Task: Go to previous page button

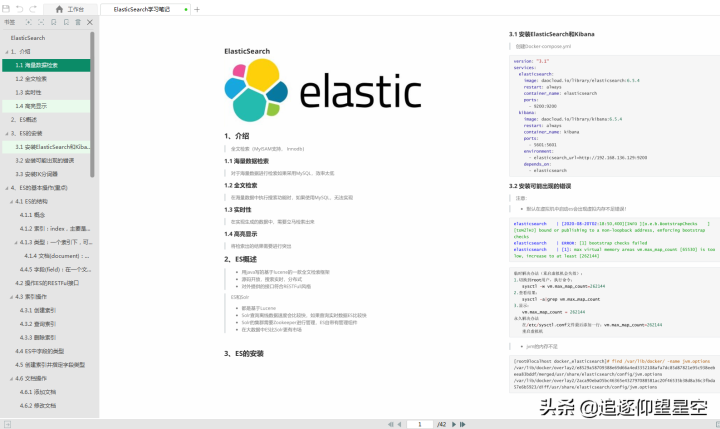Action: [399, 424]
